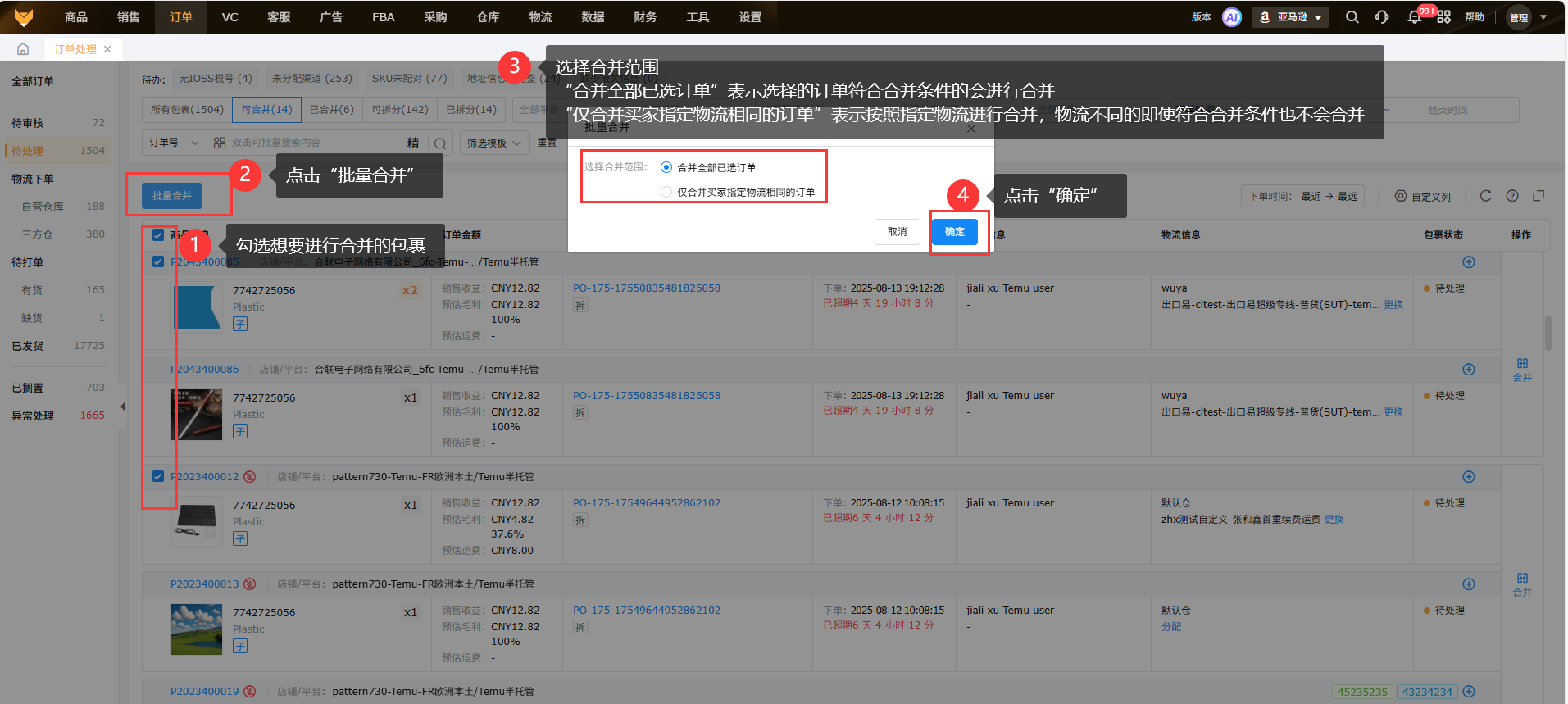
Task: Click the 批量合并 button
Action: (x=172, y=196)
